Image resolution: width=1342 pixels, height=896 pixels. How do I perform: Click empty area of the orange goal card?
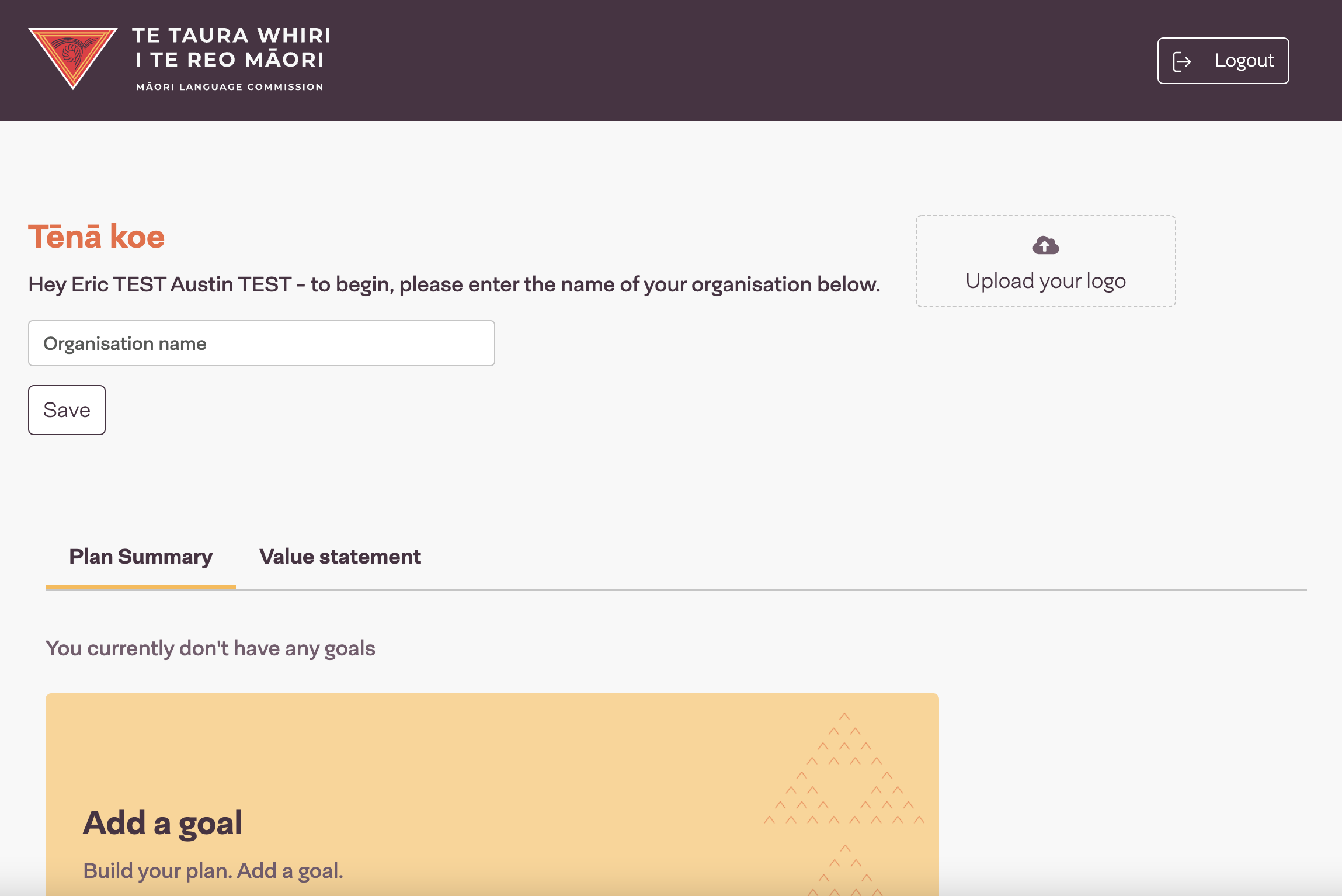click(x=467, y=753)
